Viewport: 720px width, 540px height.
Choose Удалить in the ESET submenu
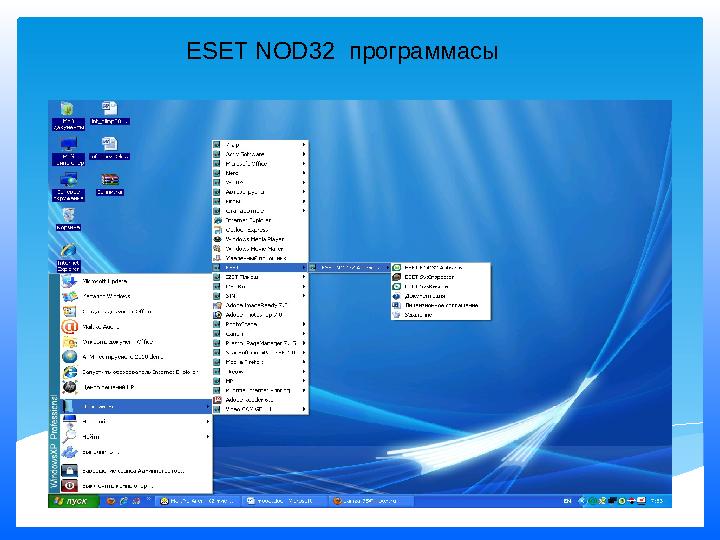click(440, 315)
